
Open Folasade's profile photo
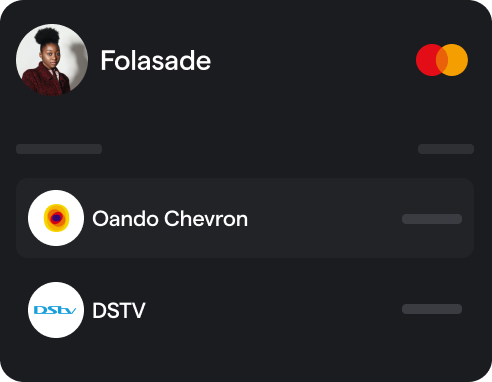[52, 60]
